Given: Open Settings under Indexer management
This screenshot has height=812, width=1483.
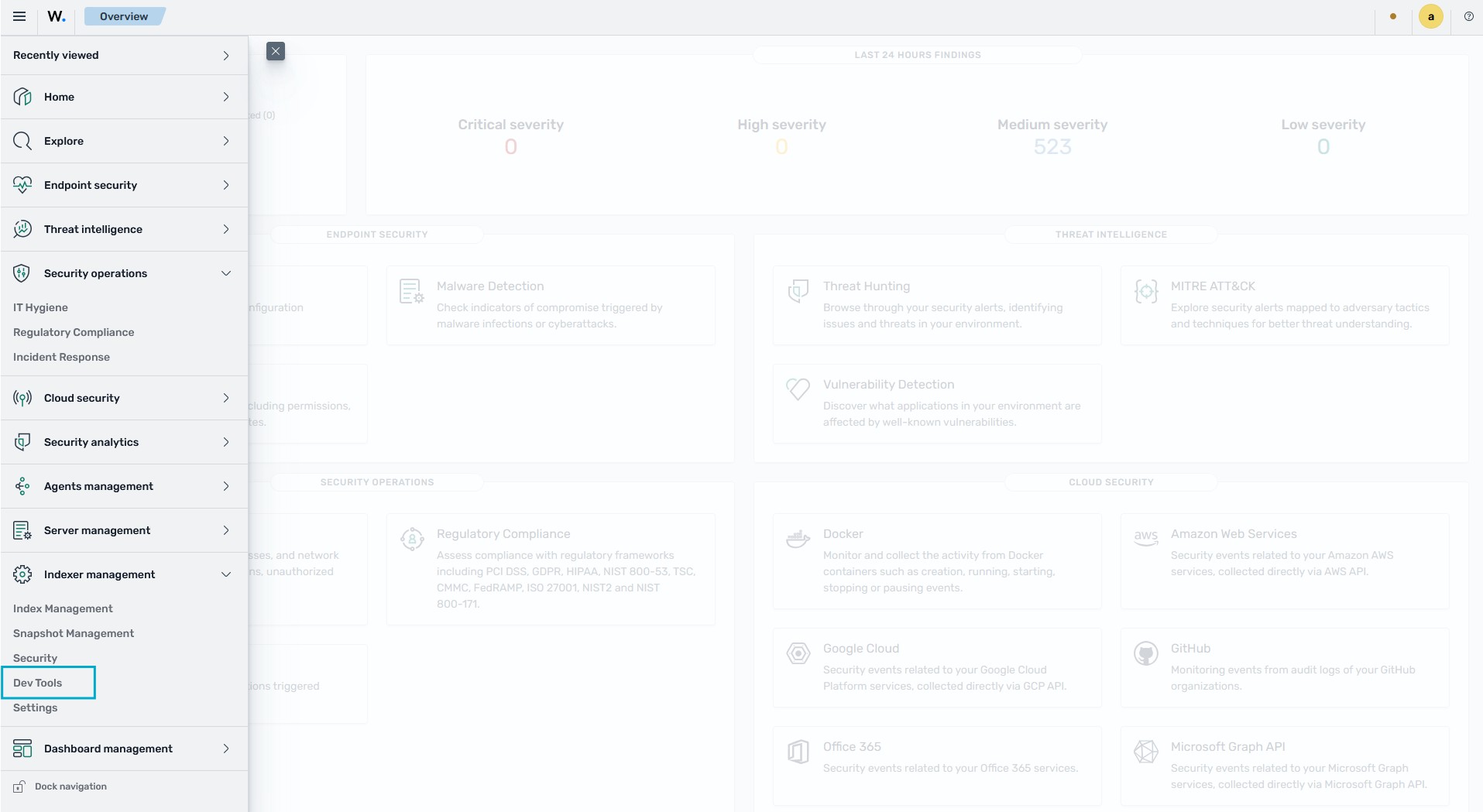Looking at the screenshot, I should 35,708.
